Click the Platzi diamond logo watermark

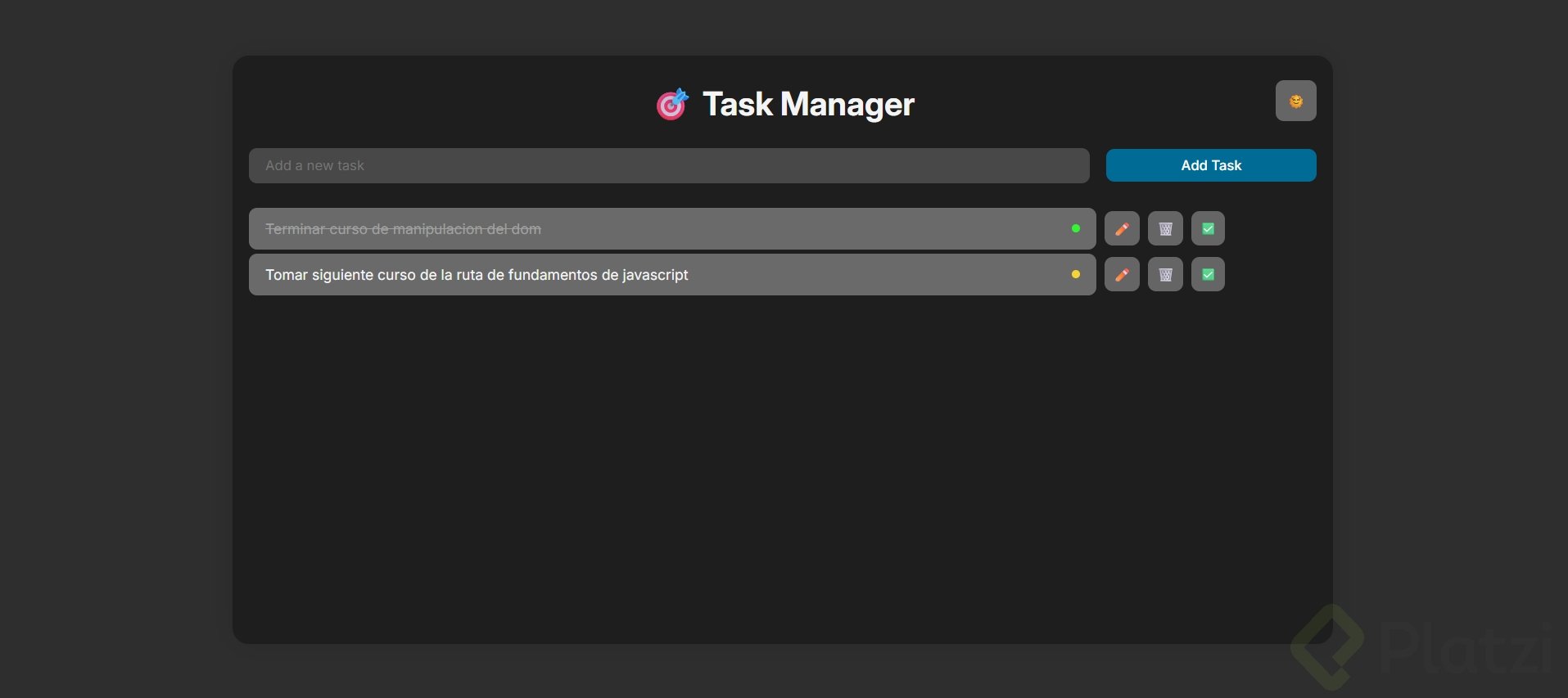pyautogui.click(x=1328, y=646)
